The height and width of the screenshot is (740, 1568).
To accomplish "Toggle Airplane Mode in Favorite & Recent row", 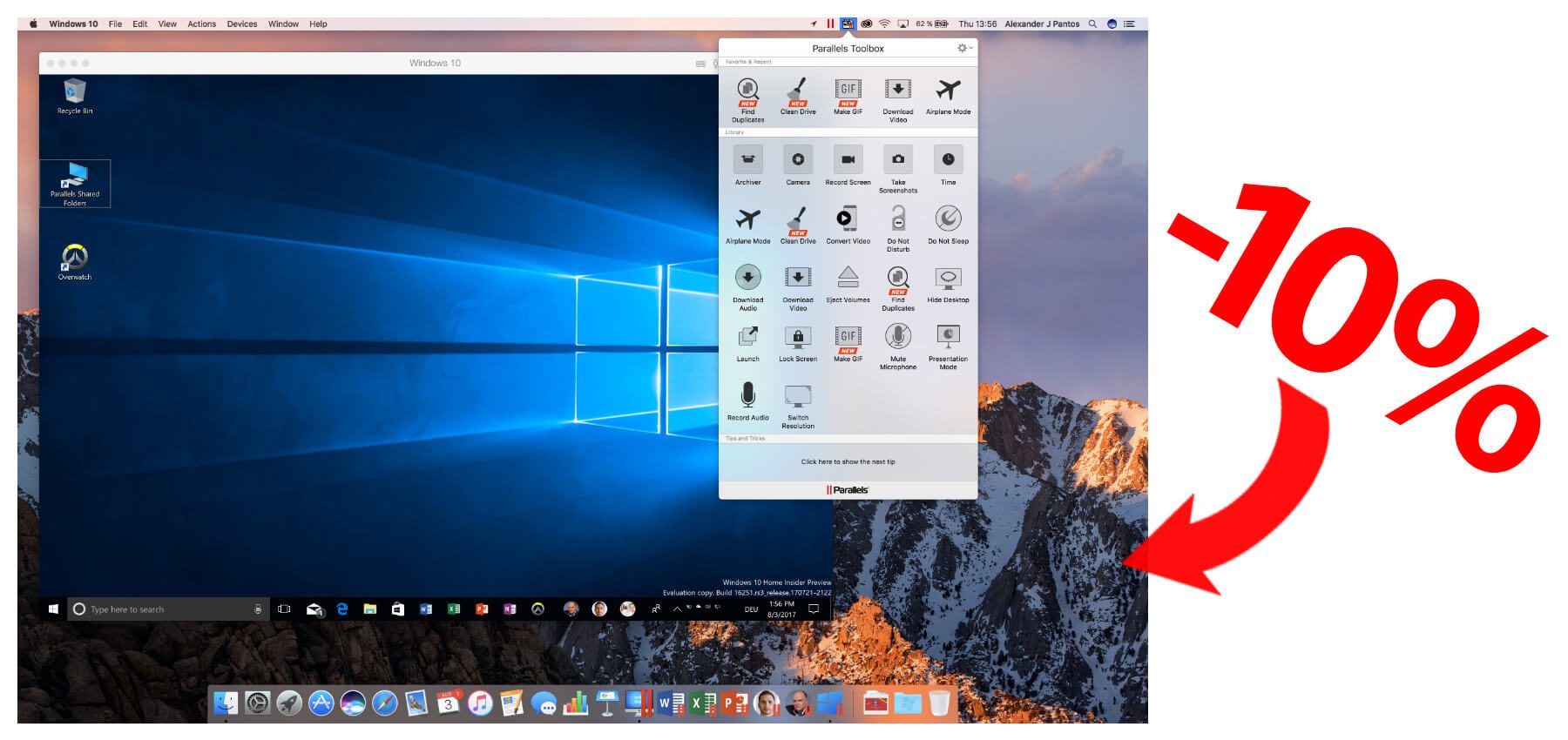I will tap(948, 96).
